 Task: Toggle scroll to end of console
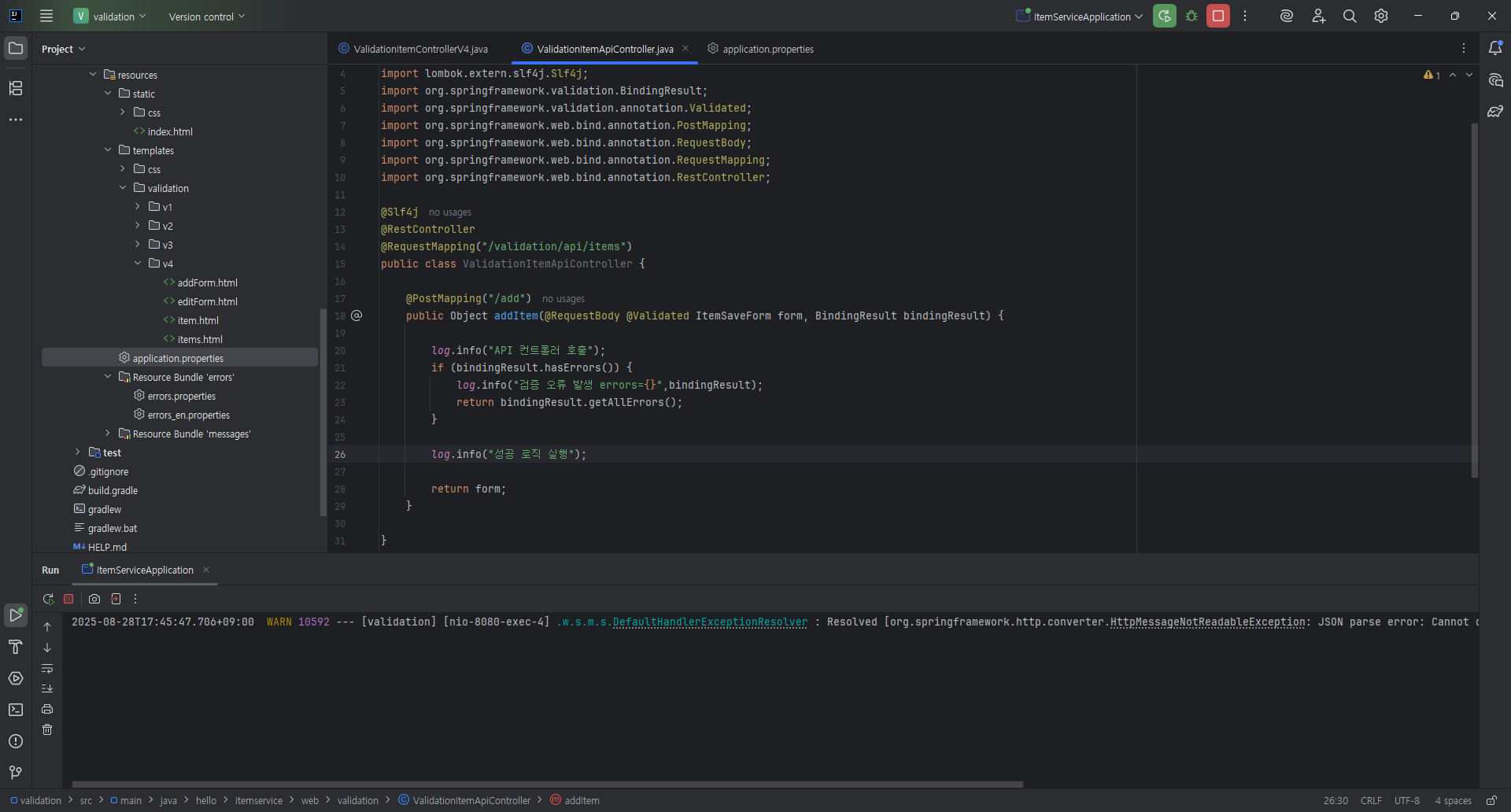click(47, 688)
